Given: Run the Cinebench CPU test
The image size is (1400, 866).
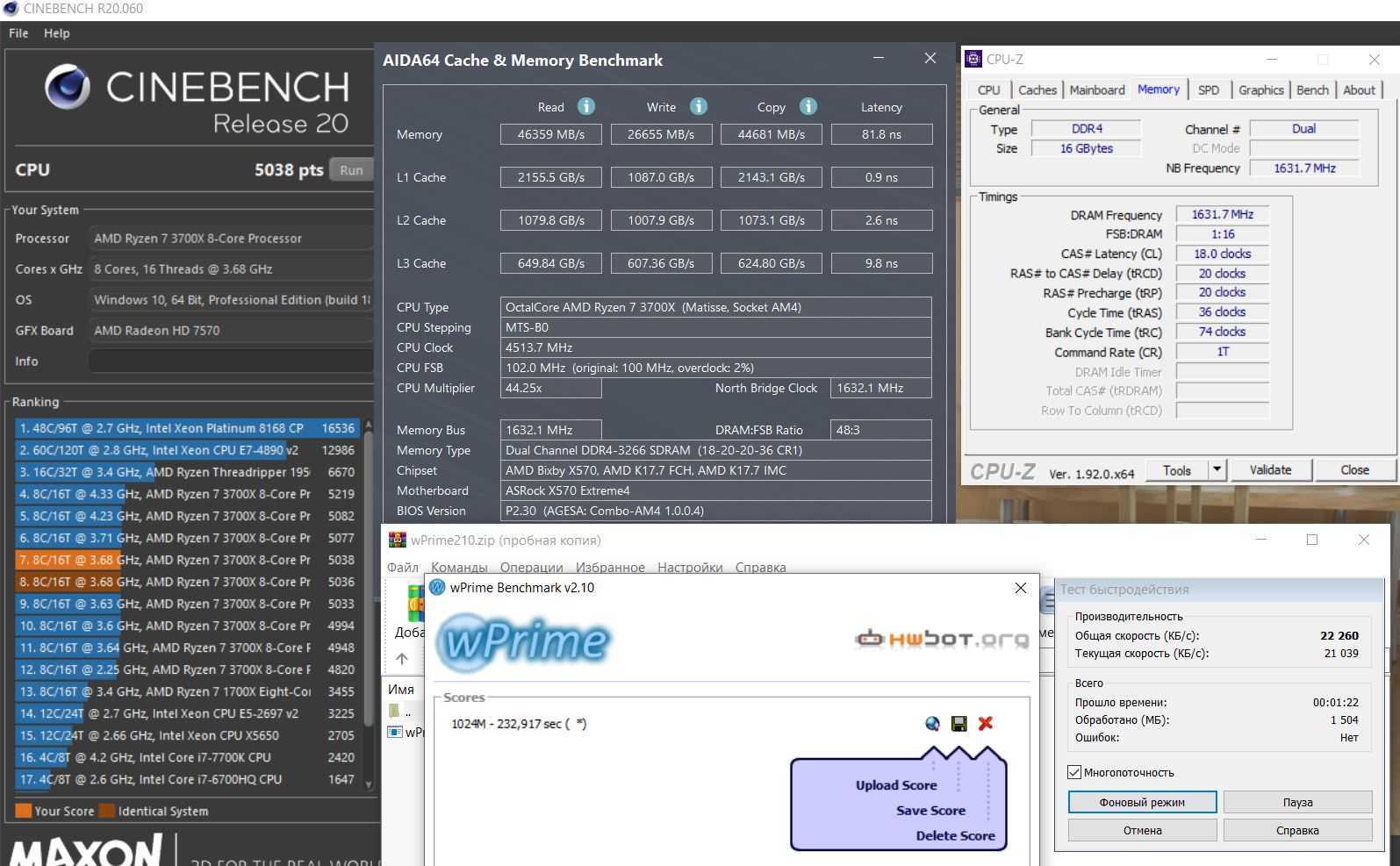Looking at the screenshot, I should (x=351, y=170).
